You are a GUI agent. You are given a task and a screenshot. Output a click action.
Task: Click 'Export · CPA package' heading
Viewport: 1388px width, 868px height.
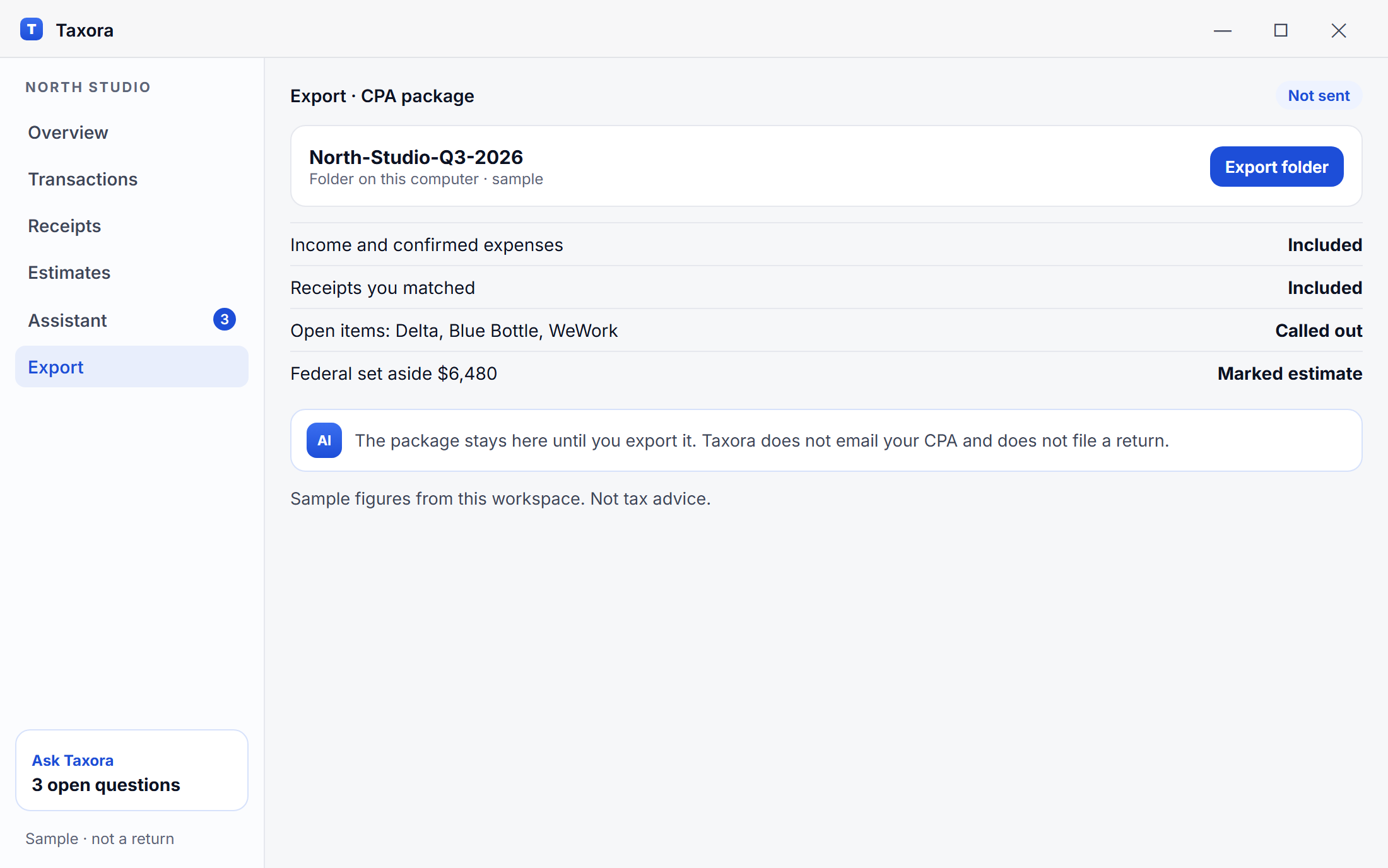click(x=382, y=96)
